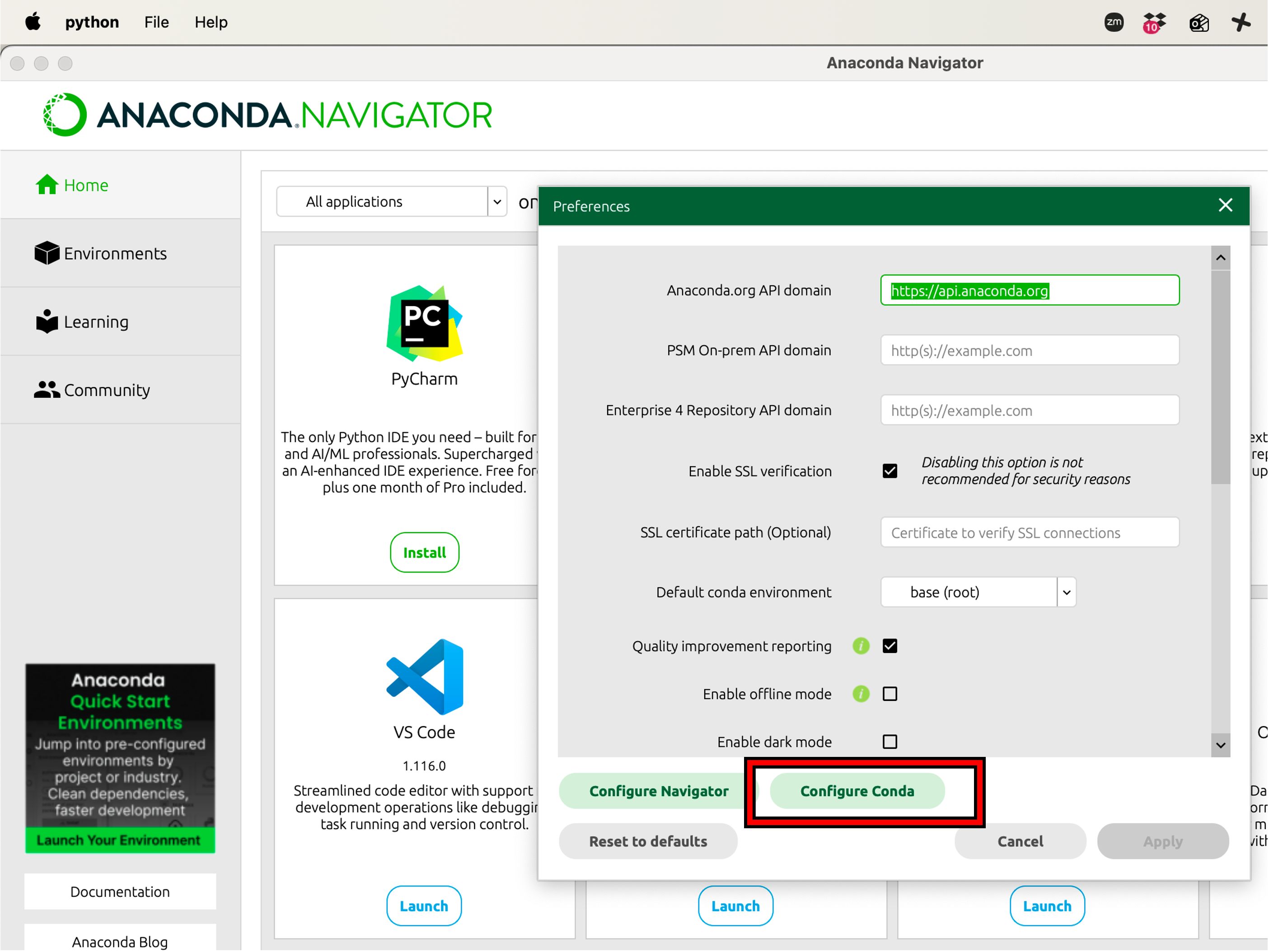Click the Learning book icon
Image resolution: width=1269 pixels, height=952 pixels.
47,321
